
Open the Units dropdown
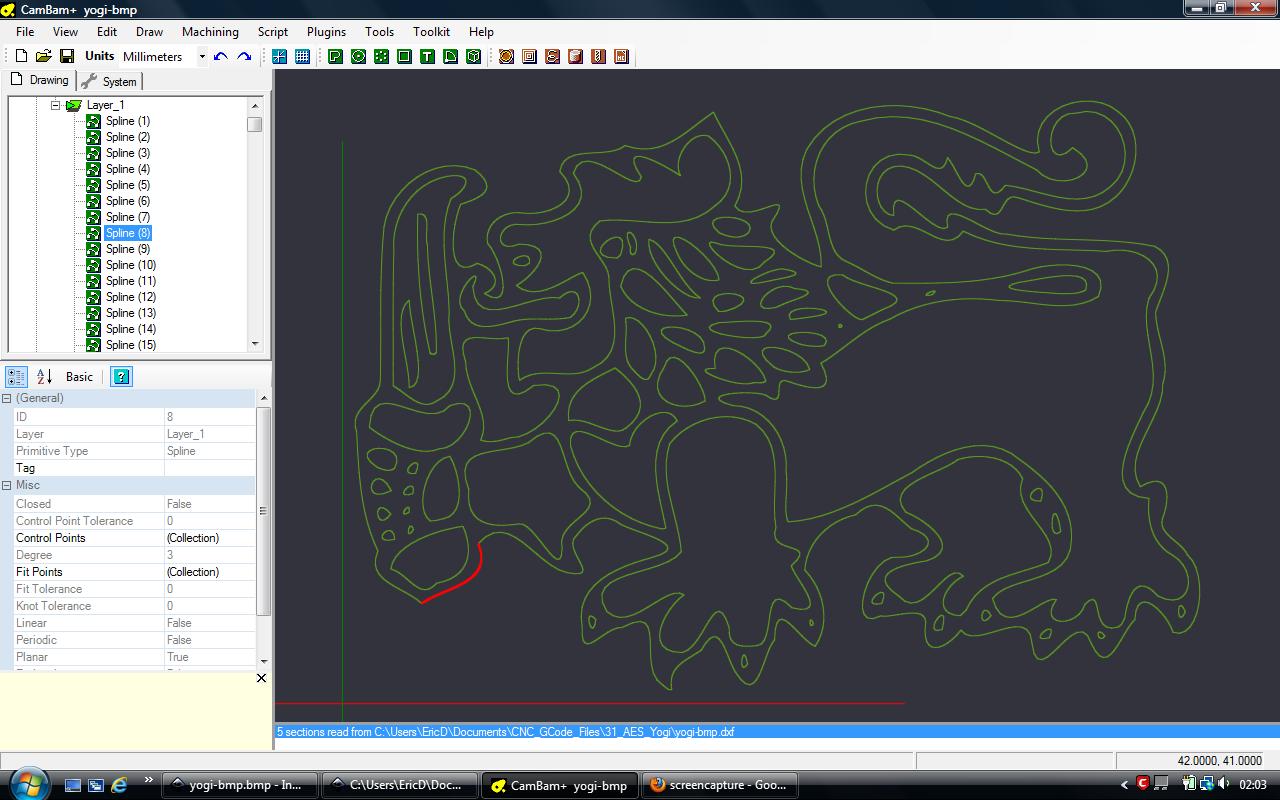pos(201,57)
